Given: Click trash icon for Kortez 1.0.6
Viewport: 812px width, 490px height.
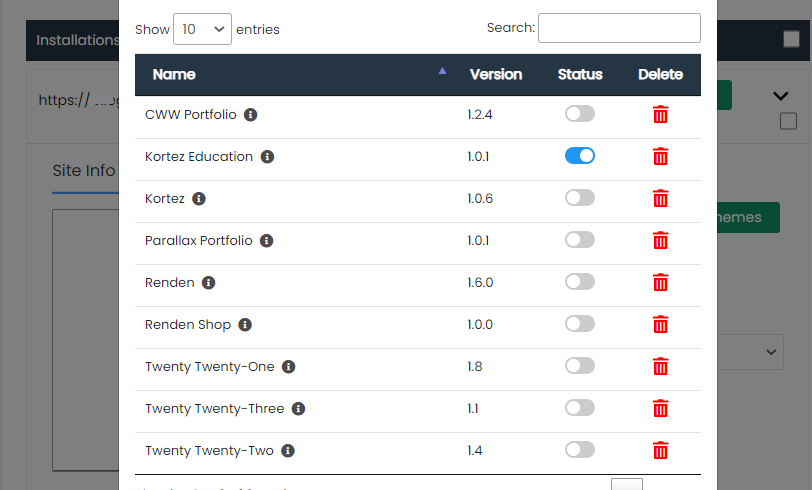Looking at the screenshot, I should tap(660, 198).
